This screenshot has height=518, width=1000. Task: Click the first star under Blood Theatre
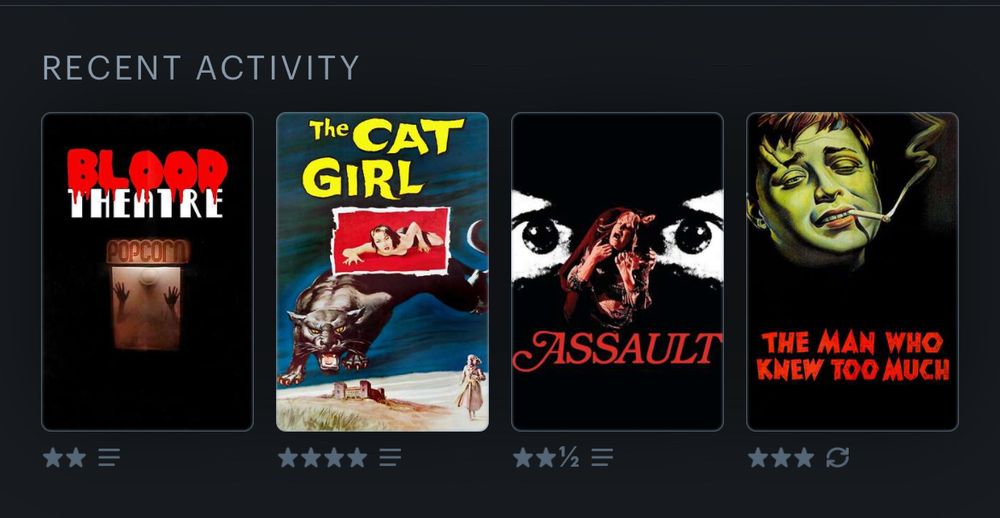pos(53,457)
